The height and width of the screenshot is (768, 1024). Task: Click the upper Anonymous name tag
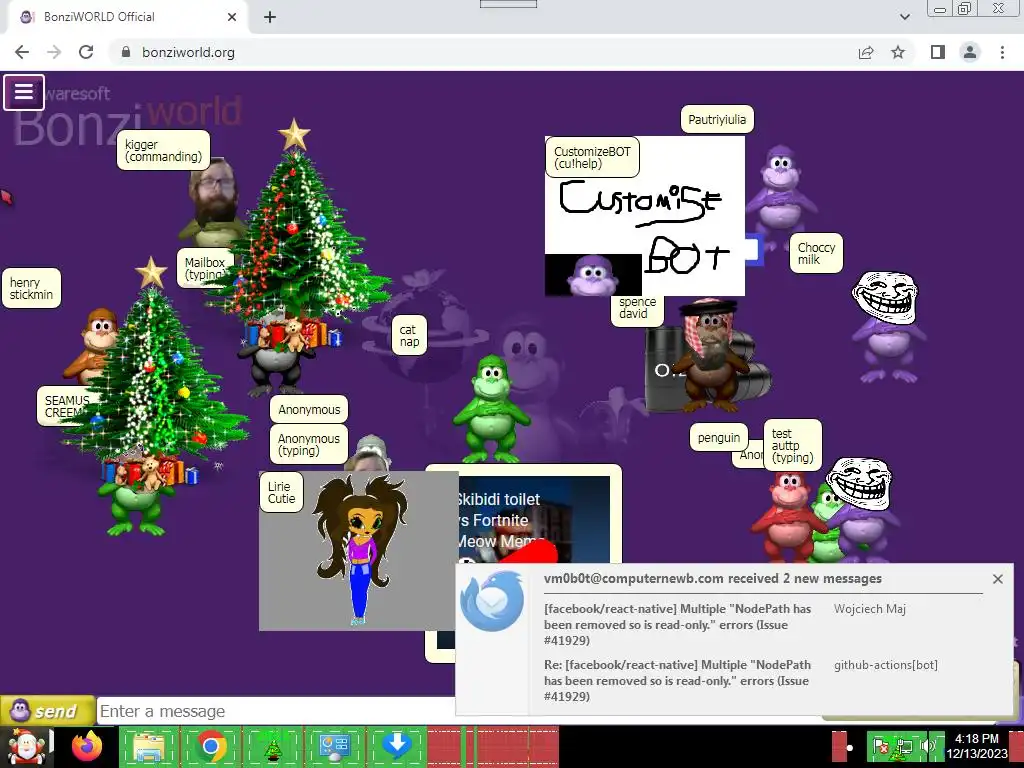click(309, 409)
